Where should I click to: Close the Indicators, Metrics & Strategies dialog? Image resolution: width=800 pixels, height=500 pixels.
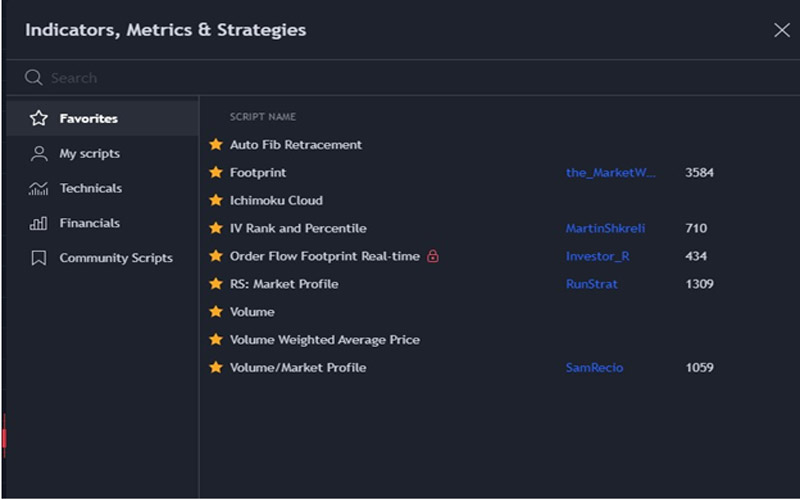click(781, 30)
